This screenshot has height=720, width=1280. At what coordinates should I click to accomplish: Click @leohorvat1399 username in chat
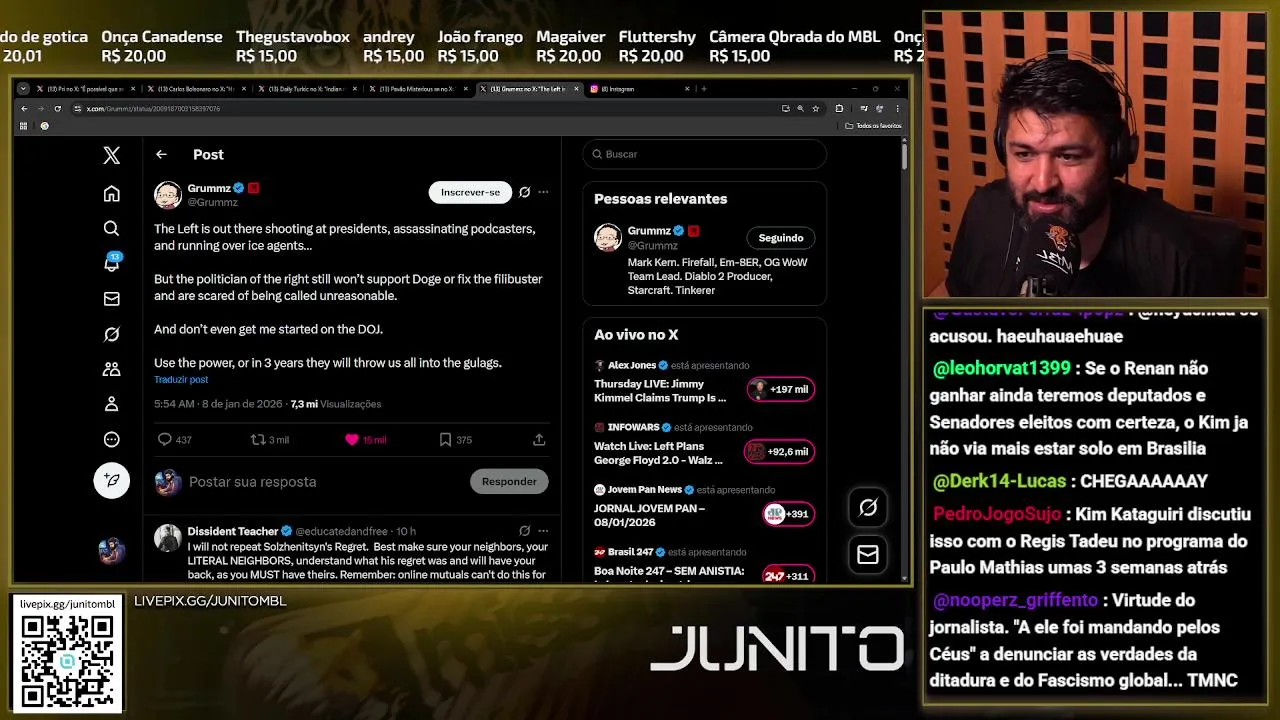click(x=1001, y=369)
